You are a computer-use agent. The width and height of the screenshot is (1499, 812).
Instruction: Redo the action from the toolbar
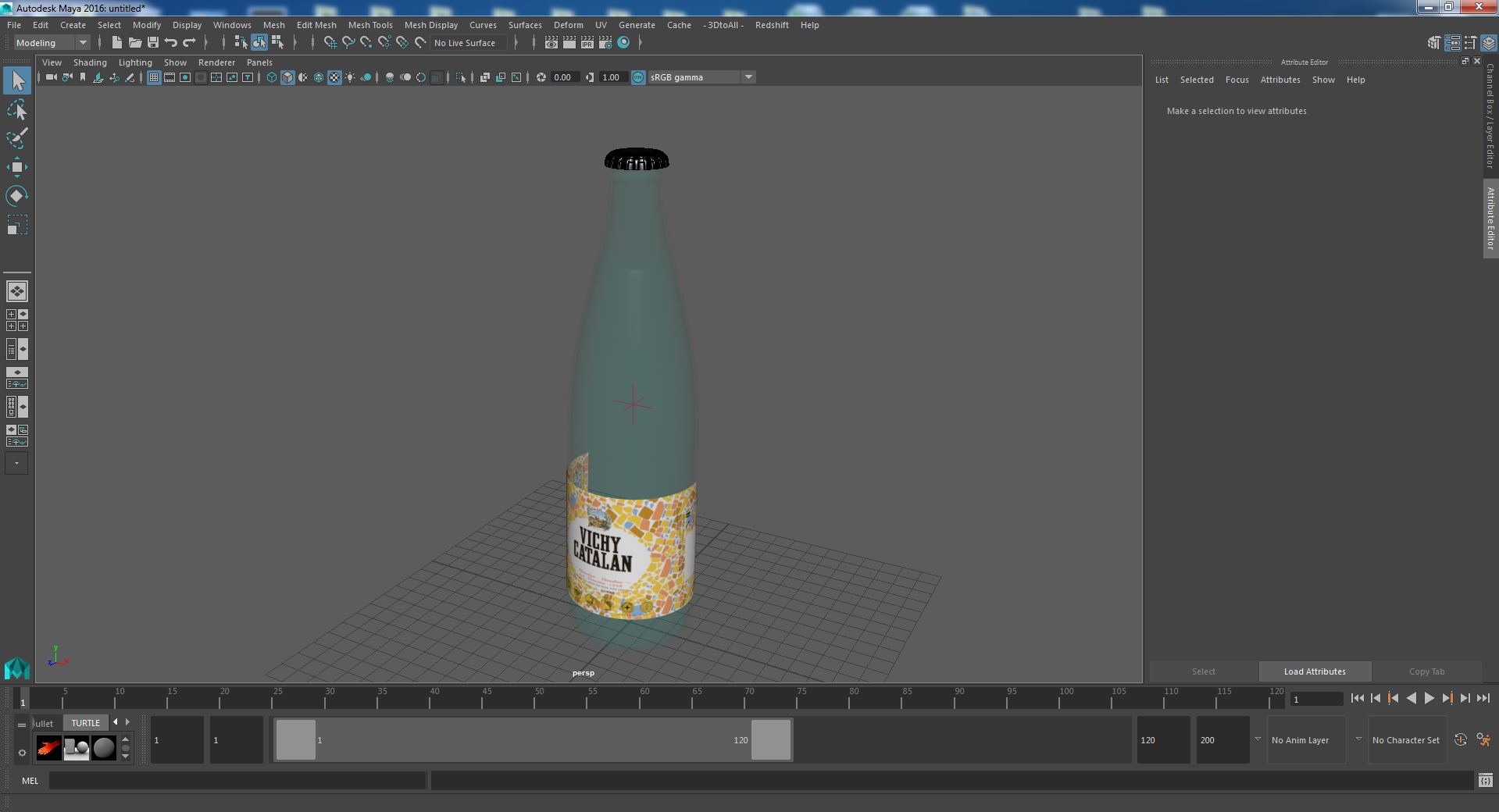[189, 42]
